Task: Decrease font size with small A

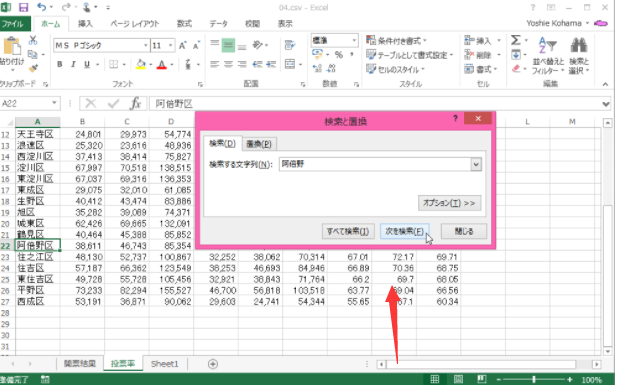Action: pyautogui.click(x=196, y=45)
